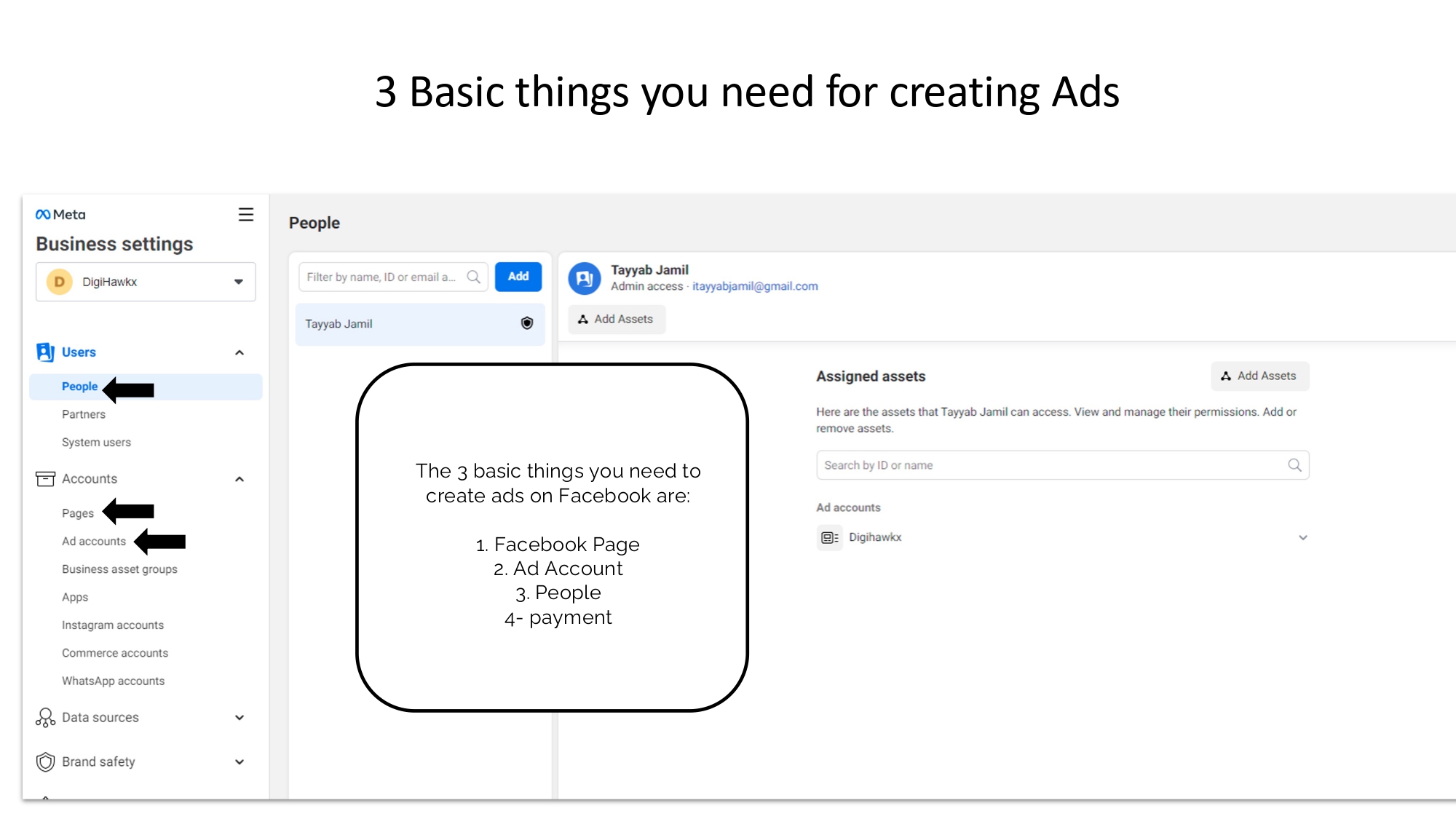Collapse the Accounts section
This screenshot has width=1456, height=819.
point(240,480)
